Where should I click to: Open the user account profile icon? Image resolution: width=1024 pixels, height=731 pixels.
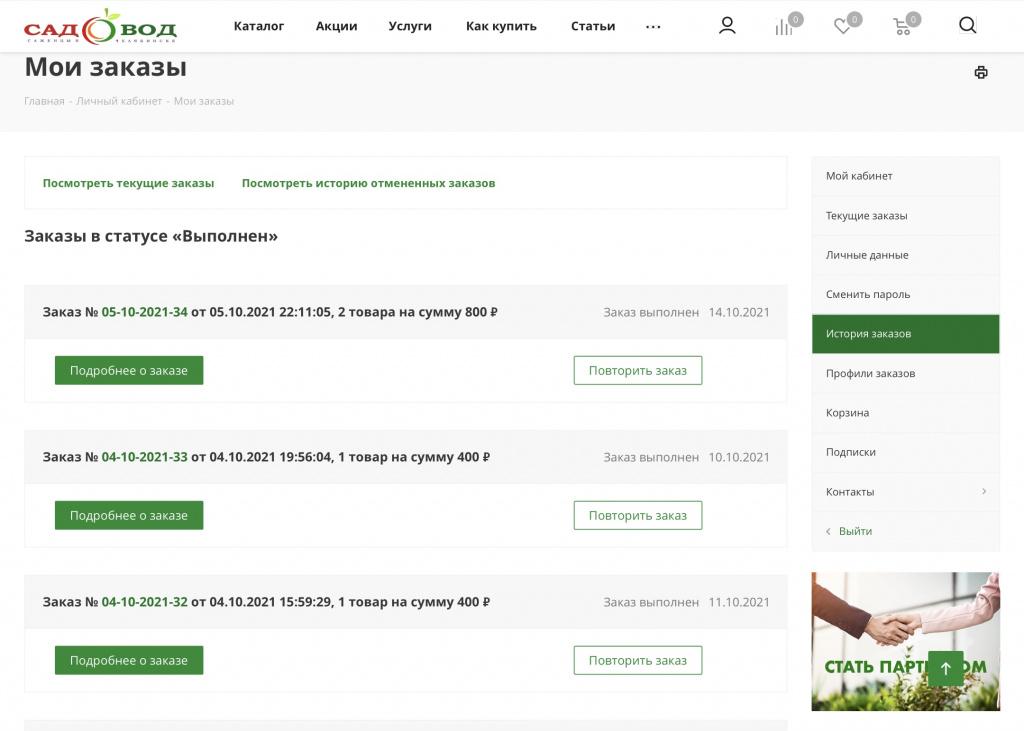[727, 26]
